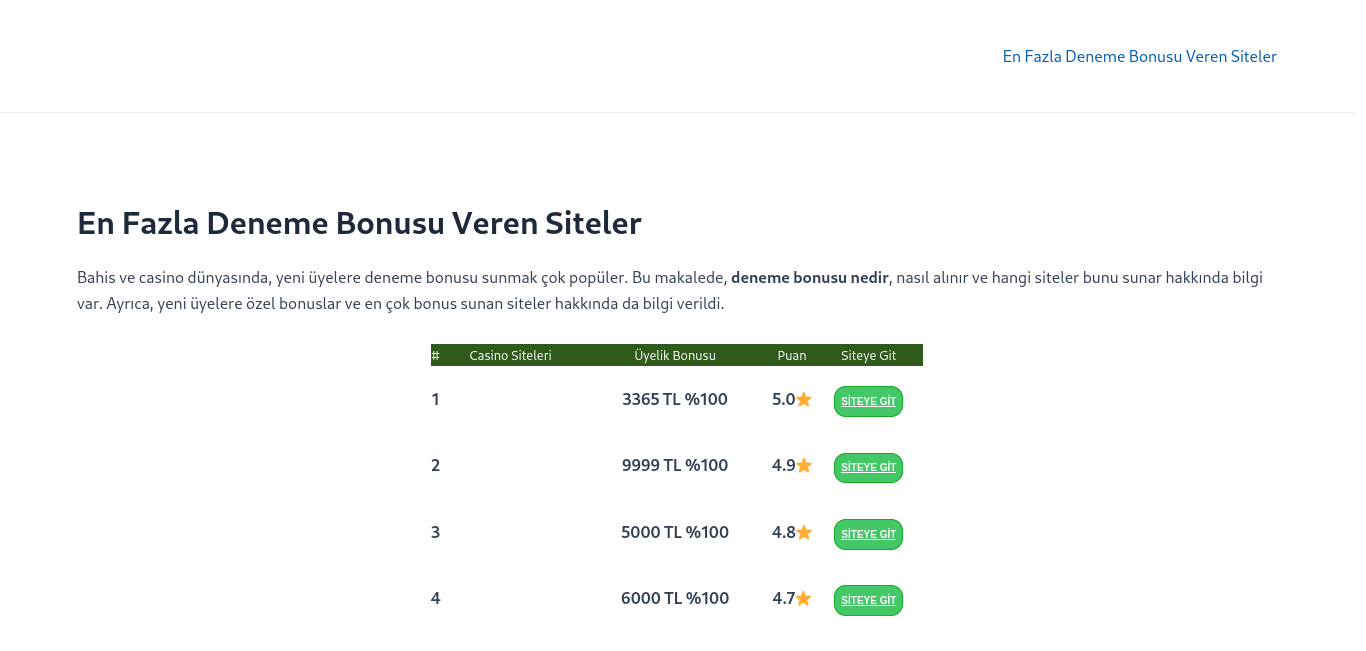This screenshot has width=1366, height=651.
Task: Click the star icon beside rating 4.8
Action: [x=804, y=533]
